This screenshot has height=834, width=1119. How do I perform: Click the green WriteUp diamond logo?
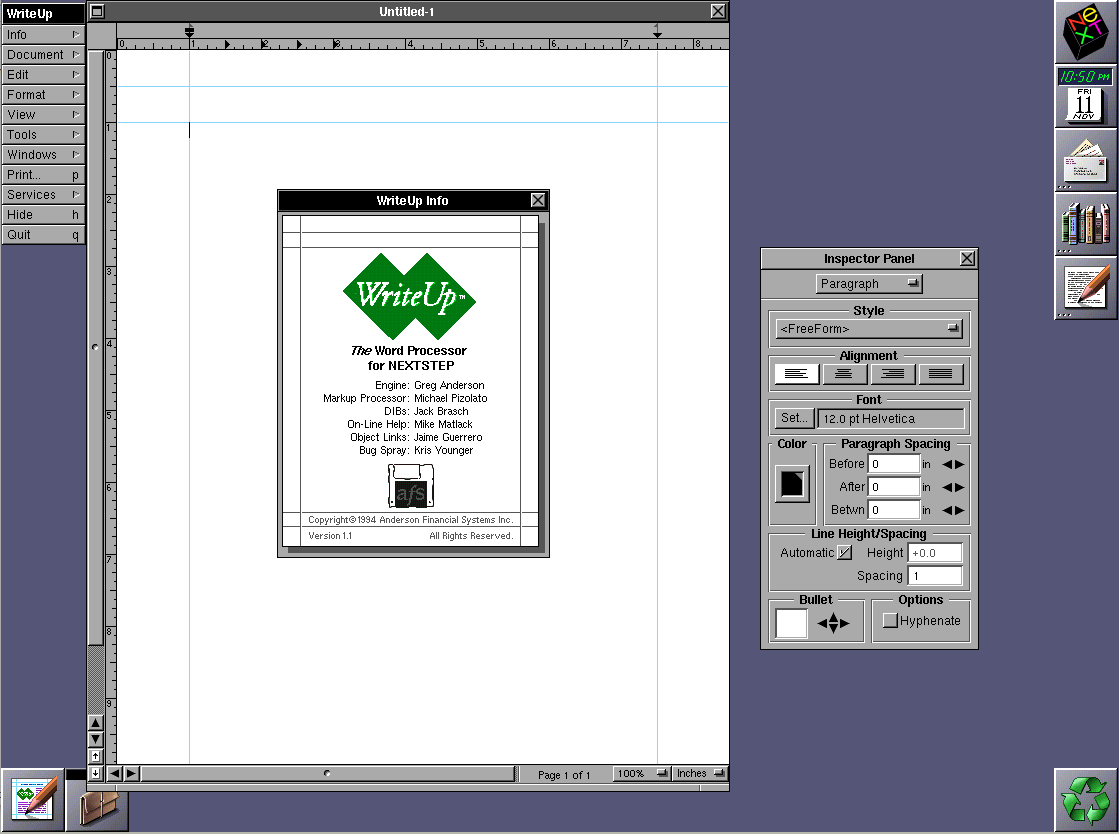click(x=410, y=296)
